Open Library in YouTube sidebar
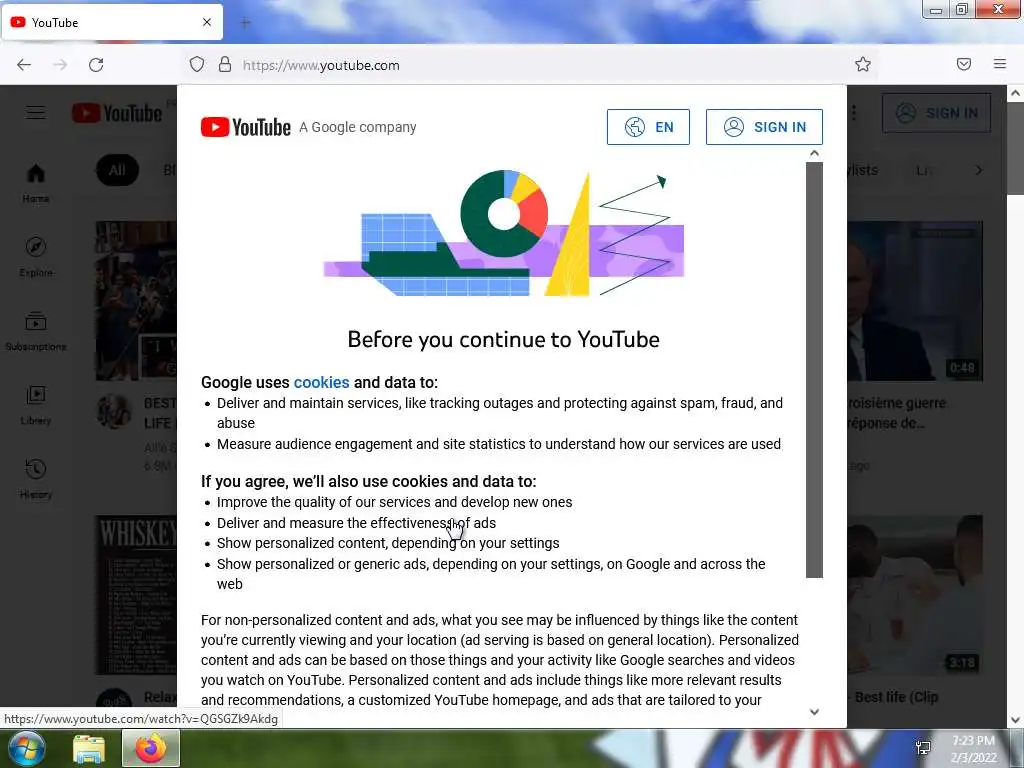1024x768 pixels. pos(36,405)
